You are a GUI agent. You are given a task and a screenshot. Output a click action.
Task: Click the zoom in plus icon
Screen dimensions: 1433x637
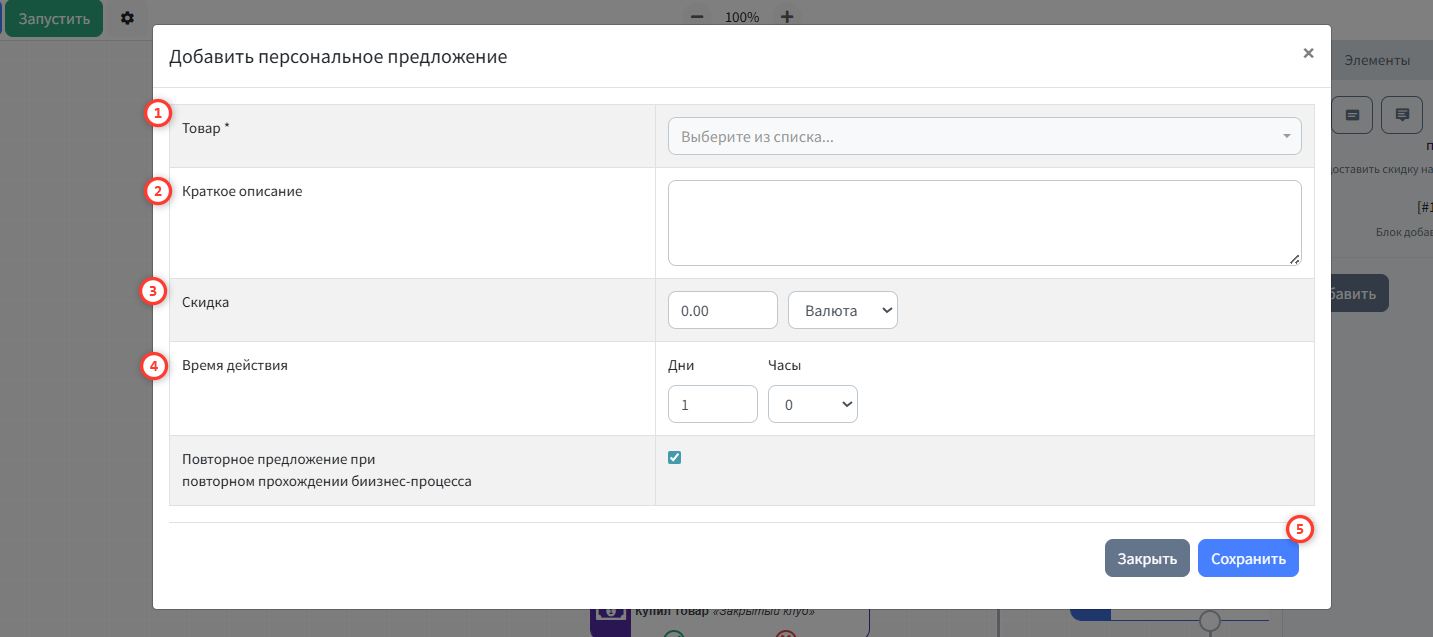[787, 17]
